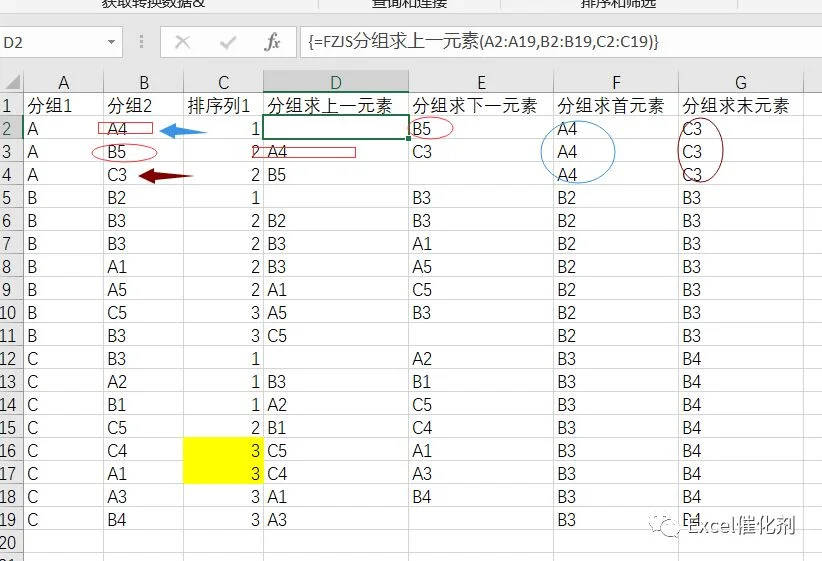Select row 19 header

(12, 520)
